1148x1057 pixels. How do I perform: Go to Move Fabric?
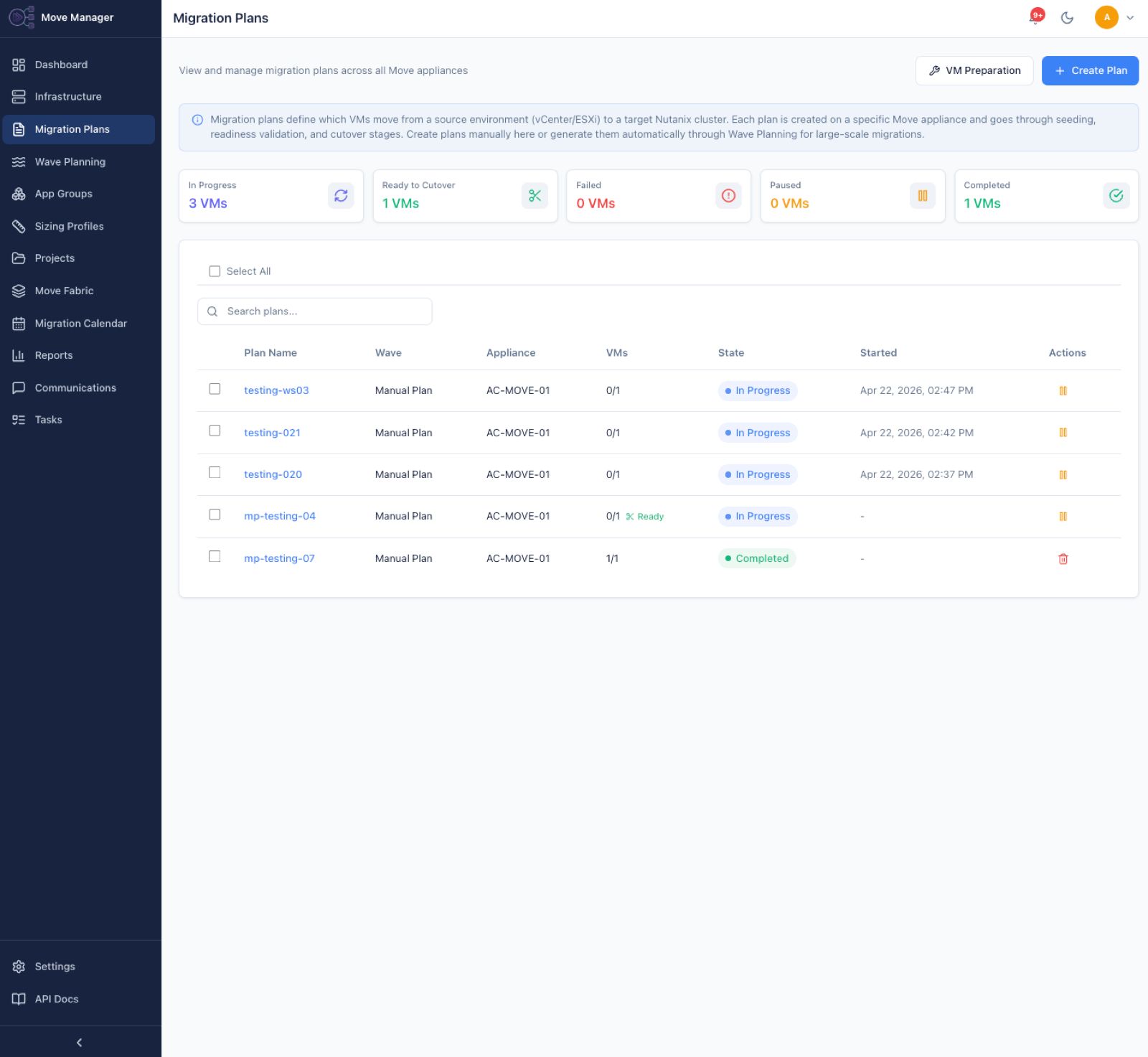[79, 291]
